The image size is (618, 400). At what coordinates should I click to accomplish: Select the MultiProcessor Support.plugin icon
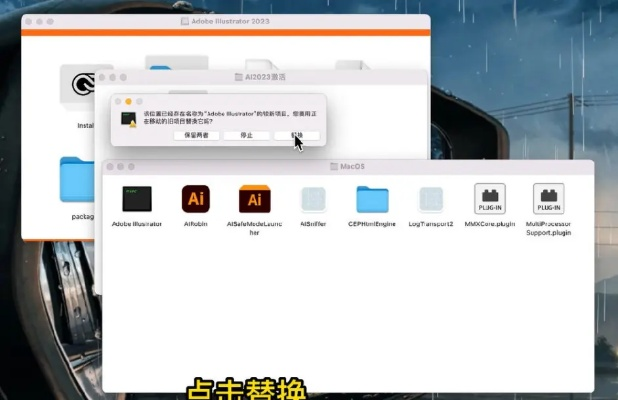pos(549,199)
